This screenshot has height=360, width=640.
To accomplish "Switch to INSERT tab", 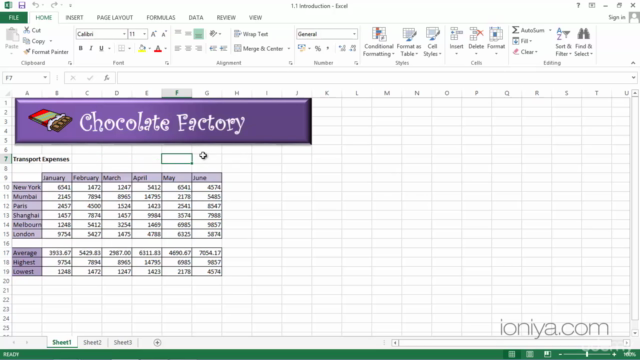I will pyautogui.click(x=74, y=18).
